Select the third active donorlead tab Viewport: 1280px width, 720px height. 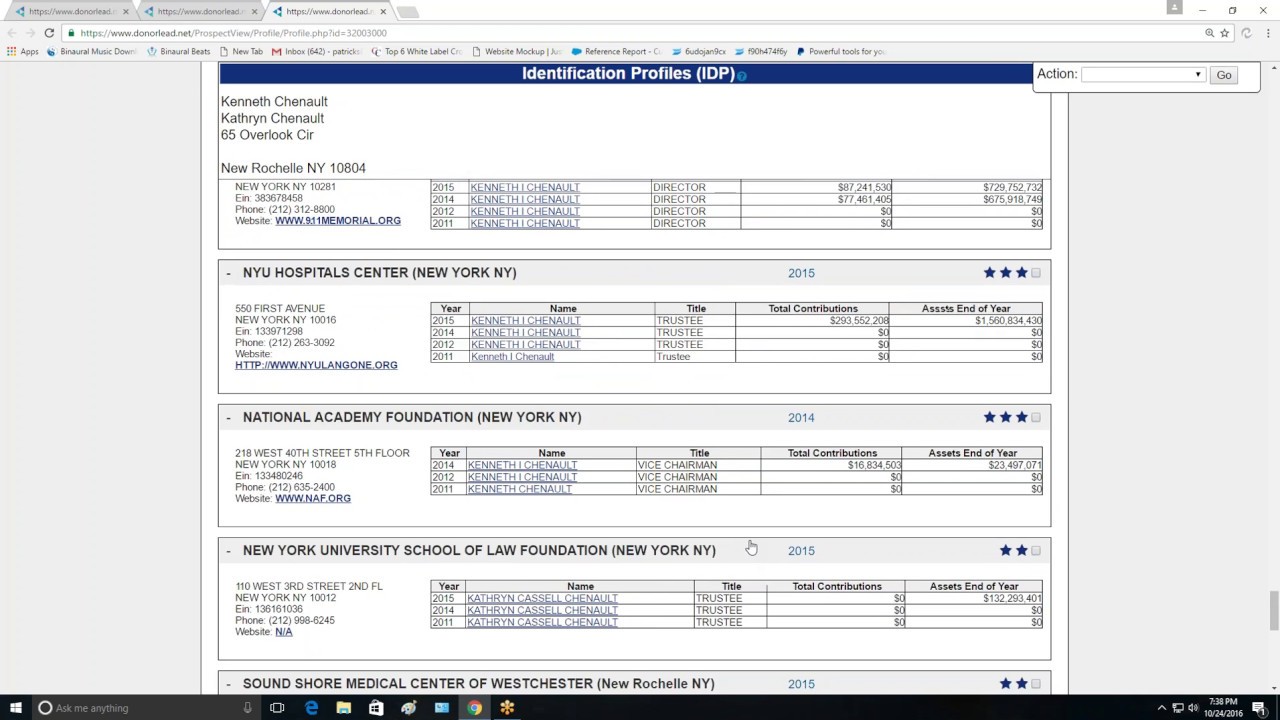(x=328, y=12)
